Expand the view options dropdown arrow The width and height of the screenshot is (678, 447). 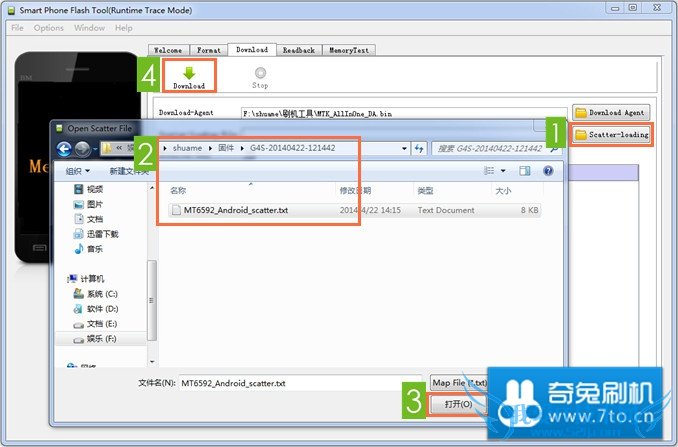point(503,171)
